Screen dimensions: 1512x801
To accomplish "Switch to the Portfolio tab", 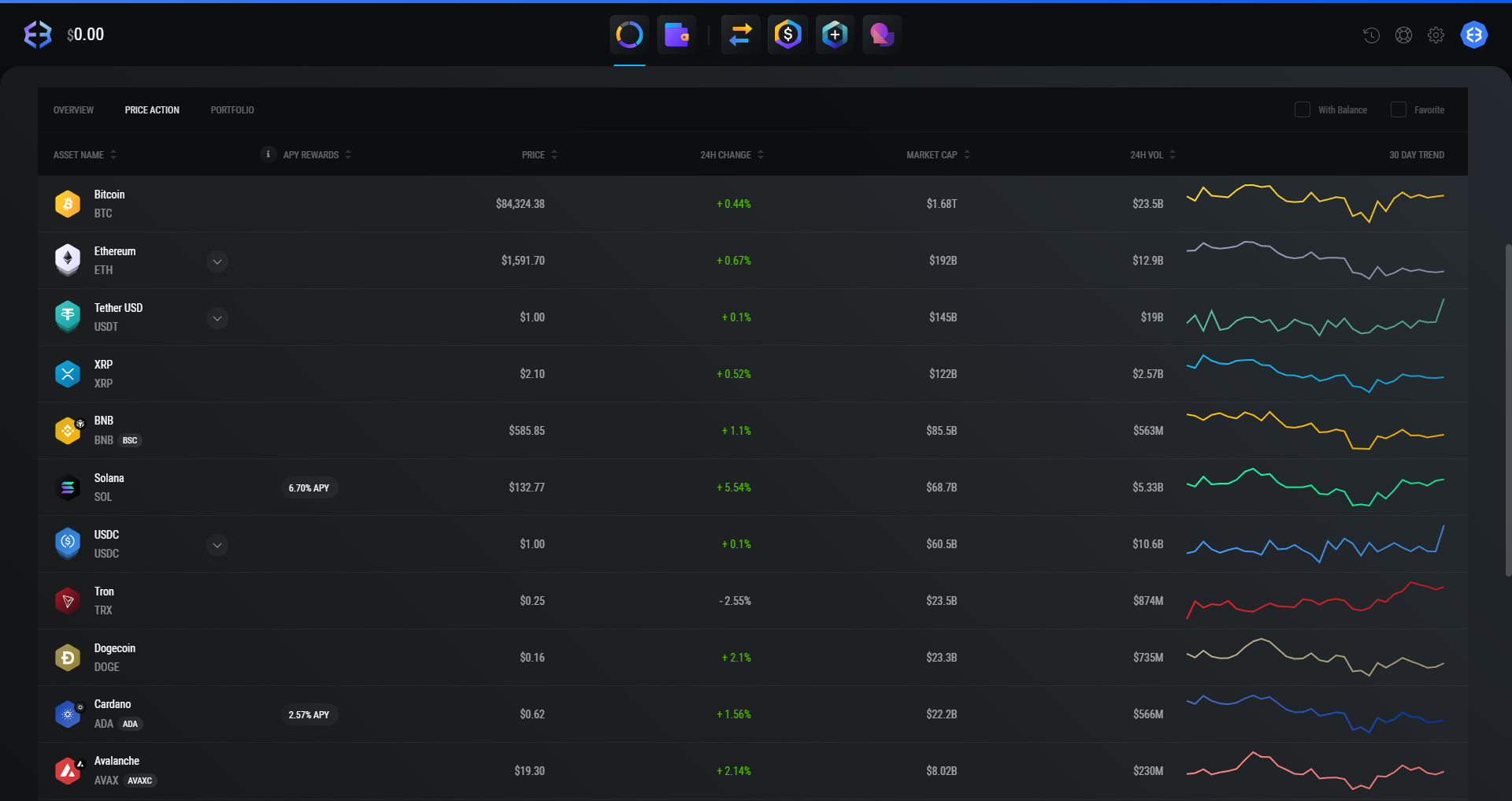I will 232,110.
